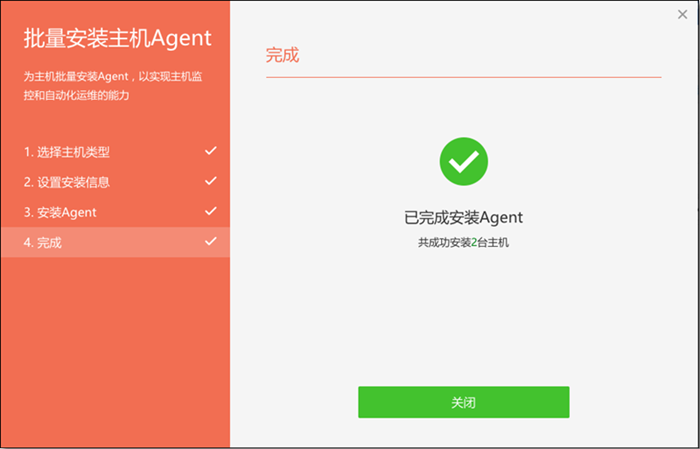Click the description text under the sidebar title
This screenshot has height=449, width=700.
[113, 86]
